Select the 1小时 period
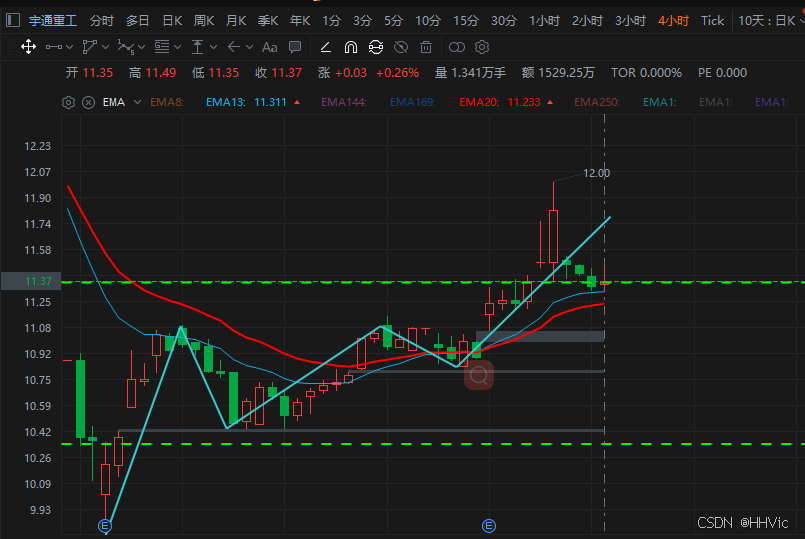Image resolution: width=805 pixels, height=539 pixels. pos(544,21)
